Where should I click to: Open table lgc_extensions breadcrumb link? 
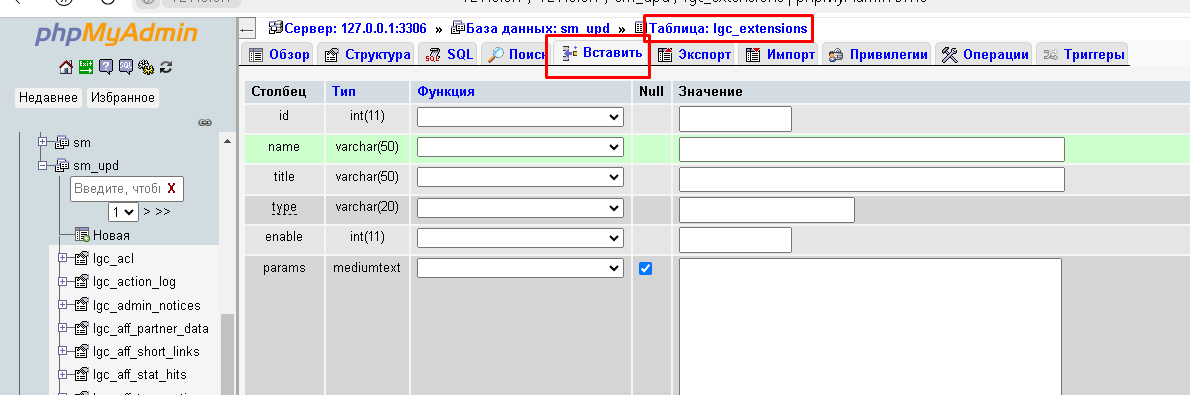pyautogui.click(x=727, y=29)
